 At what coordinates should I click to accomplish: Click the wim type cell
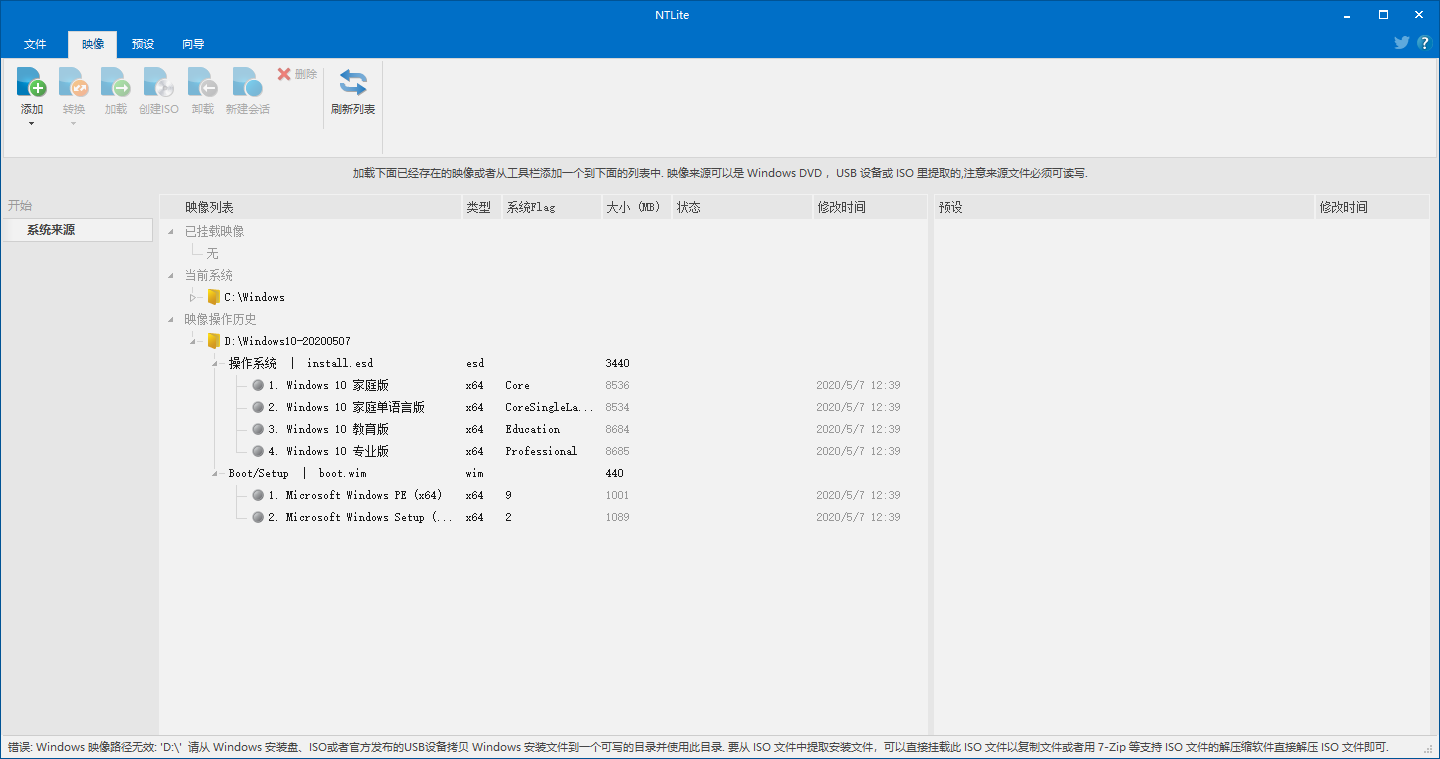pos(474,473)
